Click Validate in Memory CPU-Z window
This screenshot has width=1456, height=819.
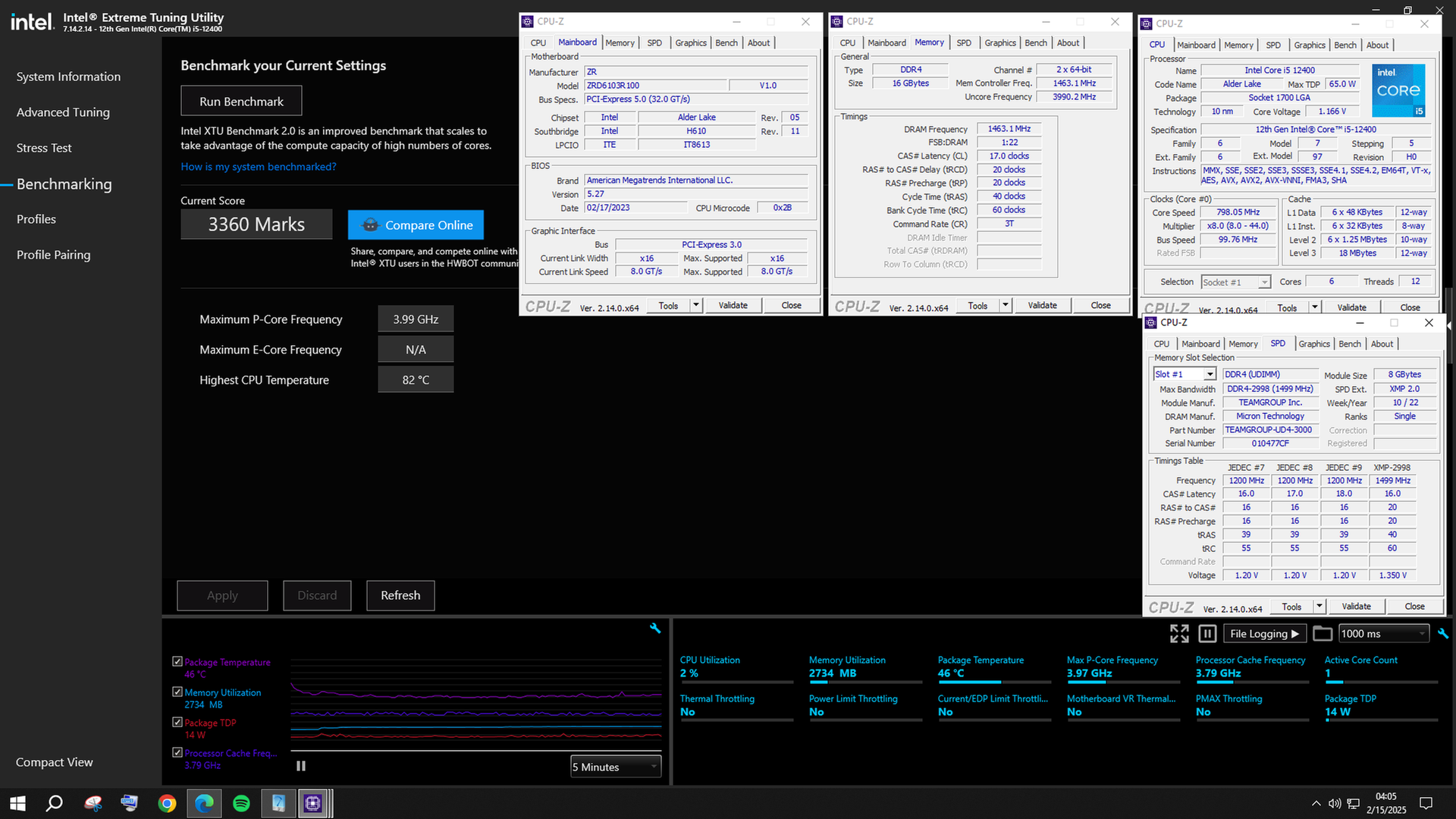click(x=1042, y=305)
